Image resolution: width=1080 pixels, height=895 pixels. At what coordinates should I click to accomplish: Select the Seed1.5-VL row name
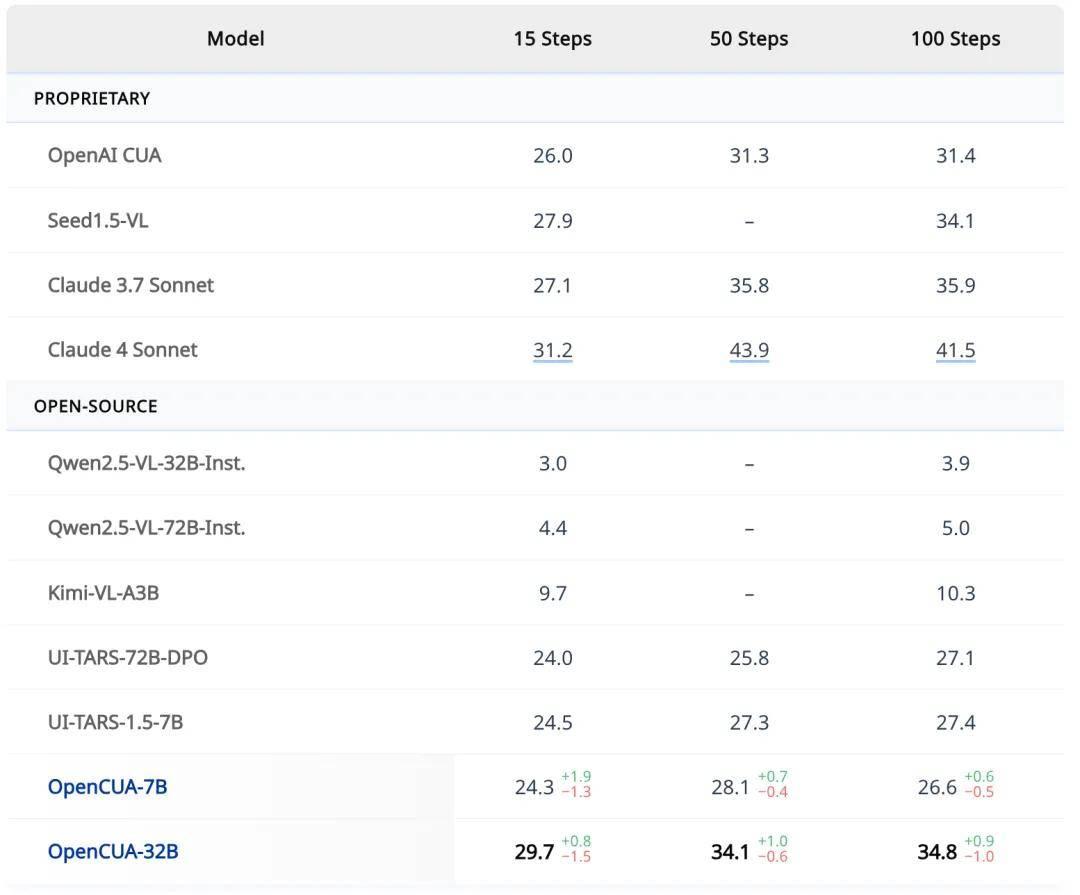(98, 220)
